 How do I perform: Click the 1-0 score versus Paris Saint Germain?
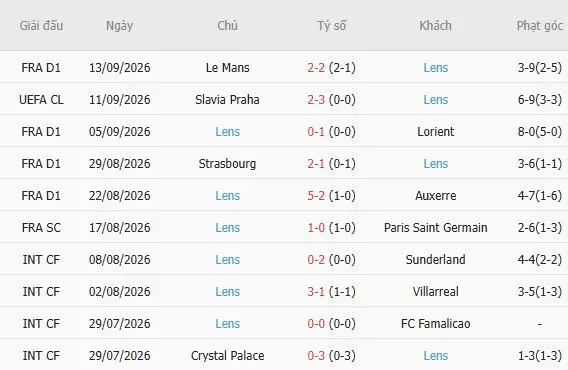point(316,228)
